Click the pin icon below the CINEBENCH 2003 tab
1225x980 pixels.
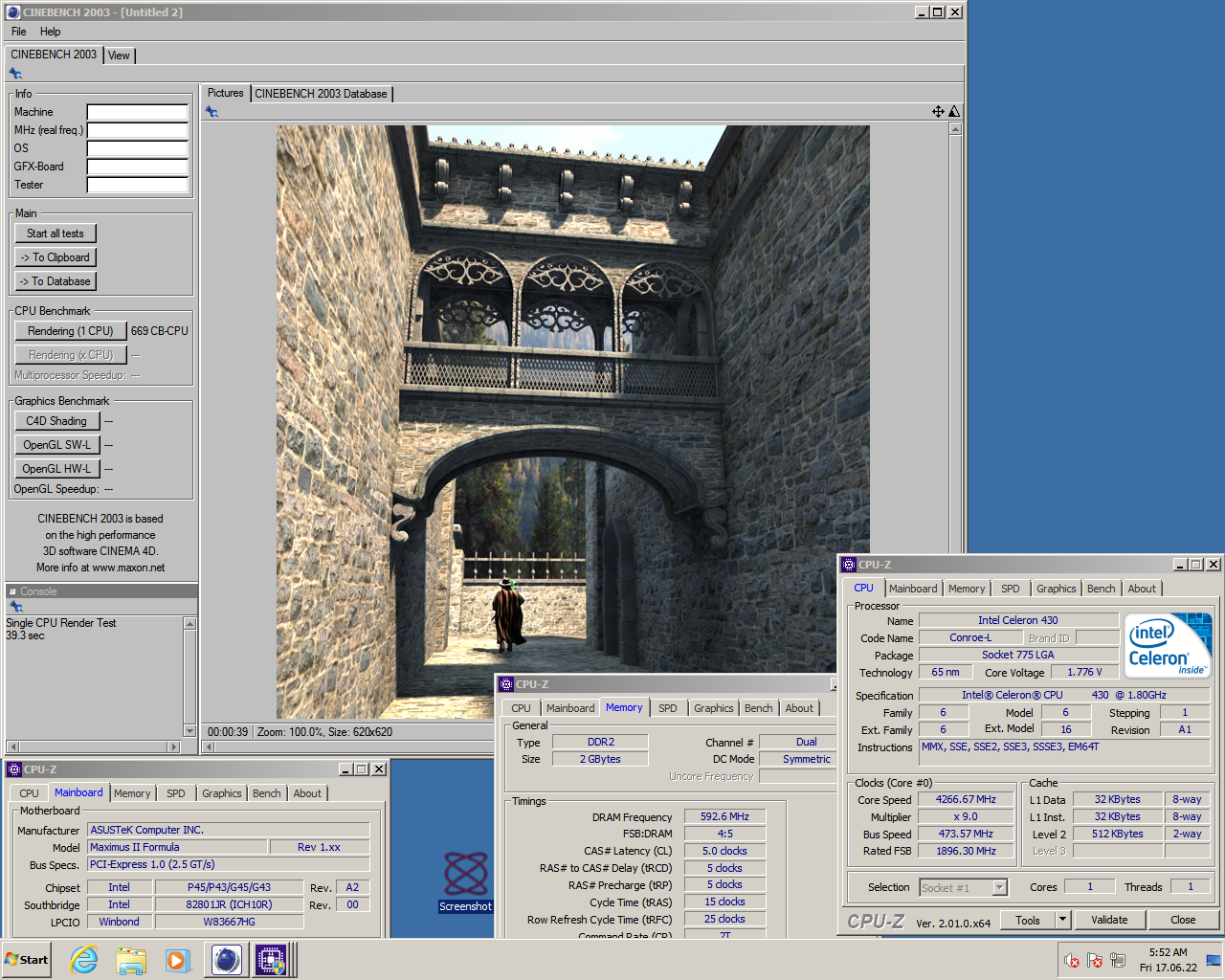(x=15, y=74)
